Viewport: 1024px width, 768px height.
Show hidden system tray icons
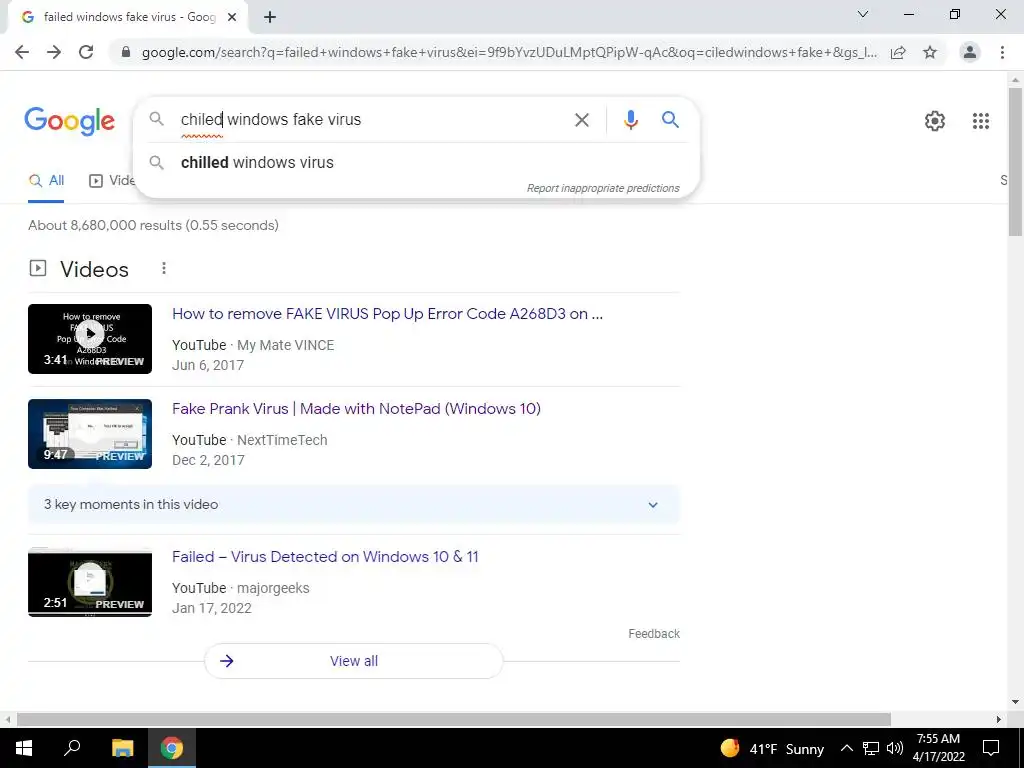[x=846, y=748]
